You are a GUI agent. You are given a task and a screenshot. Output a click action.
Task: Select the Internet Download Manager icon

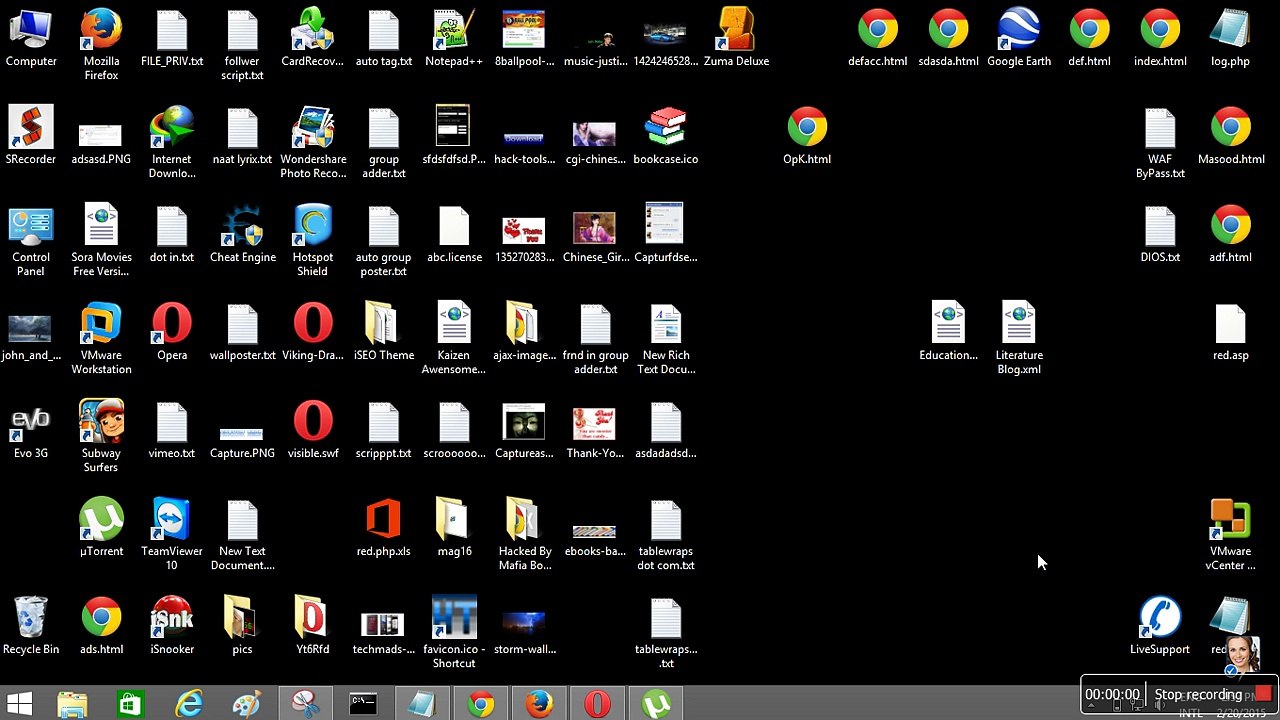(171, 130)
